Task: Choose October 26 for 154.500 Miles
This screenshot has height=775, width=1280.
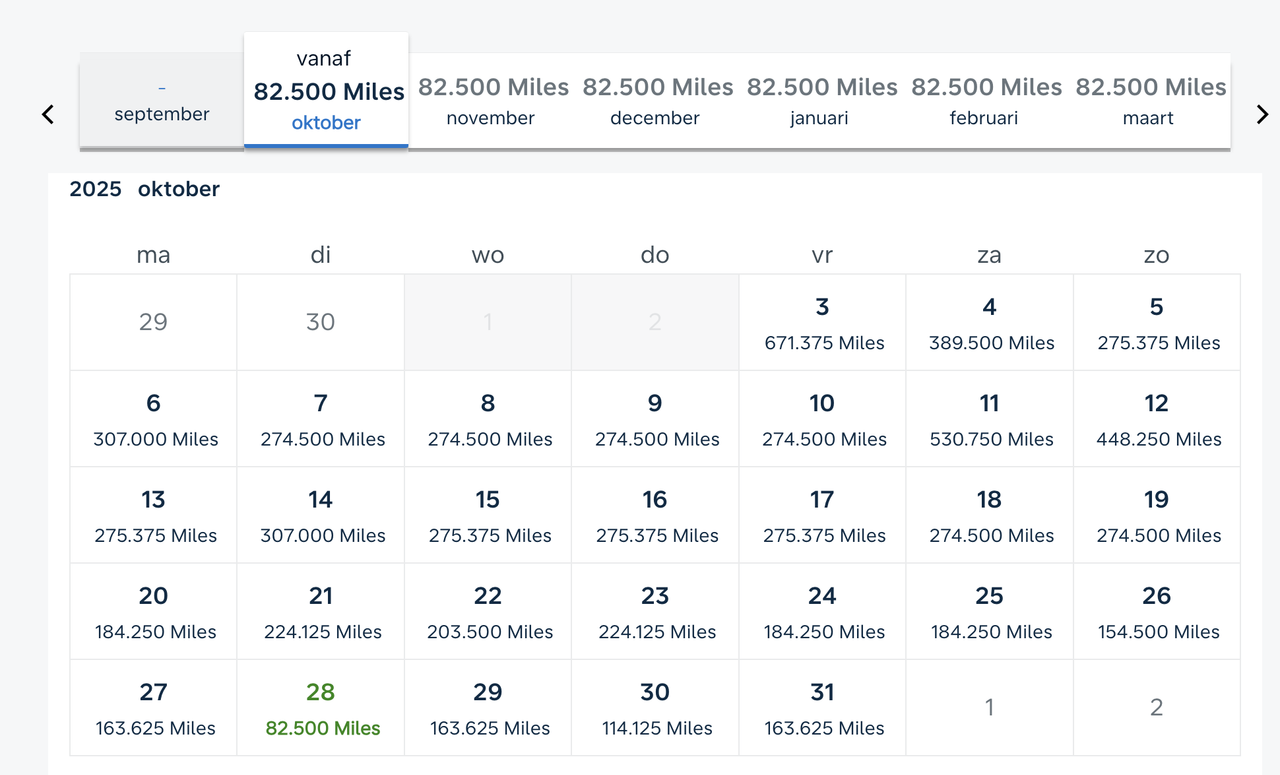Action: pyautogui.click(x=1156, y=612)
